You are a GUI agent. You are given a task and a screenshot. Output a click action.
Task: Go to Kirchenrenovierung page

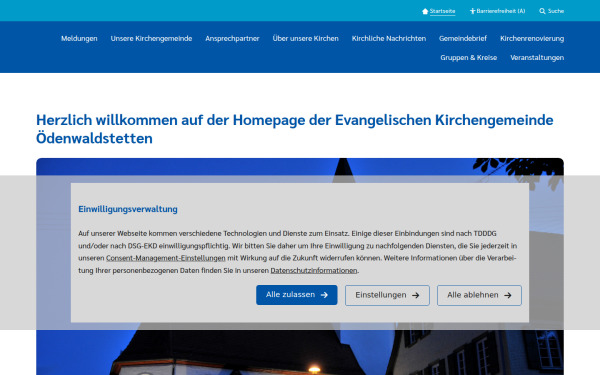532,39
